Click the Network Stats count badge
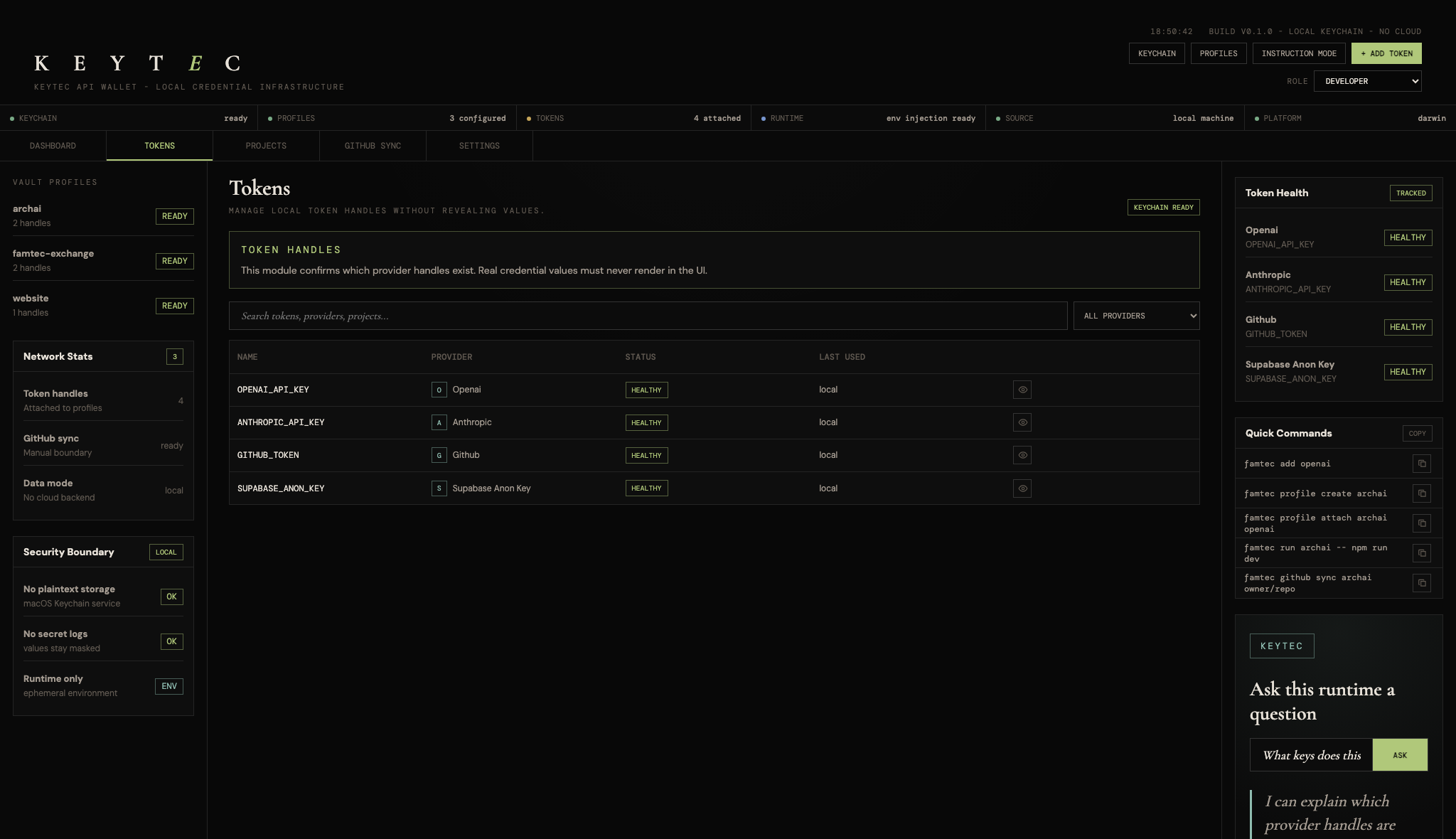This screenshot has height=839, width=1456. point(174,357)
